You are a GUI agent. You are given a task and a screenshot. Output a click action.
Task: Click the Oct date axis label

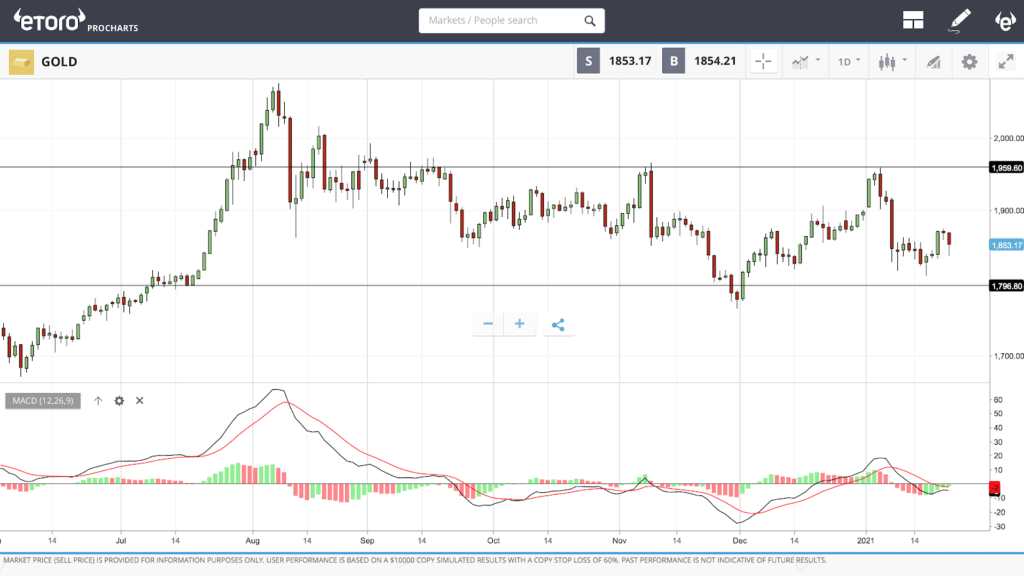(493, 541)
